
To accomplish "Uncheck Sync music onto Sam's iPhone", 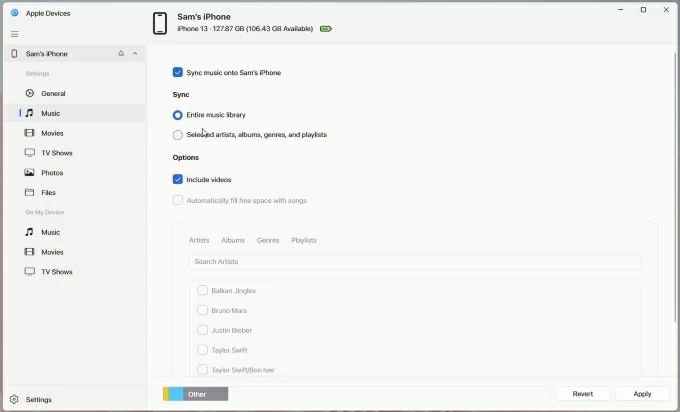I will [178, 72].
